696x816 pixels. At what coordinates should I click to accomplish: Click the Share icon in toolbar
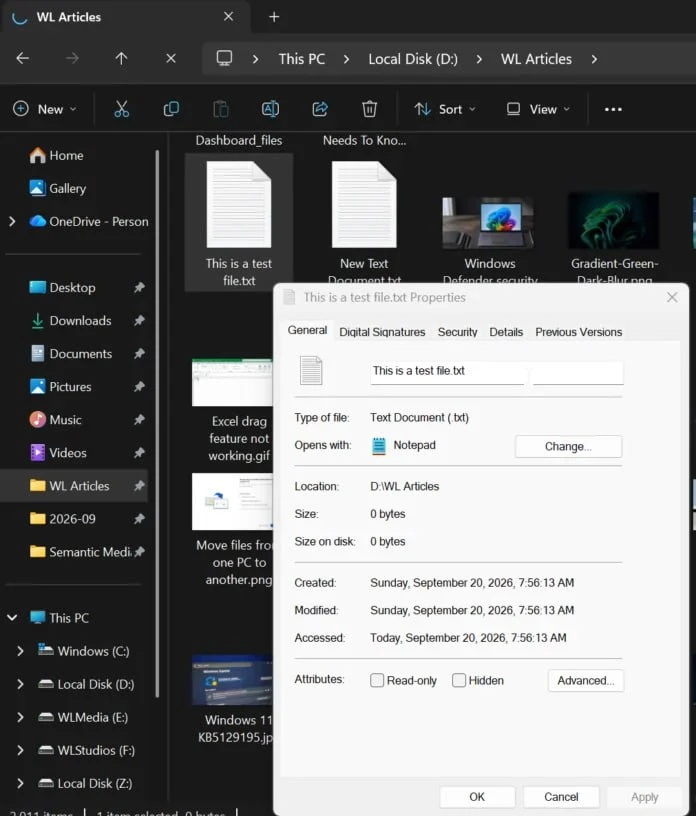320,109
